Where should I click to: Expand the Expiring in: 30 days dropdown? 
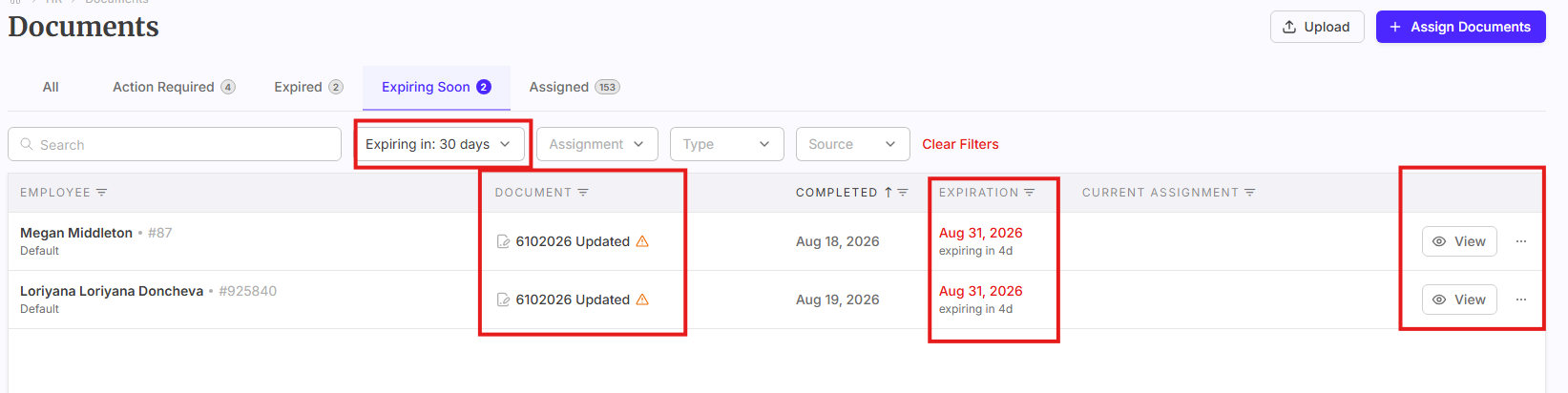click(x=439, y=144)
